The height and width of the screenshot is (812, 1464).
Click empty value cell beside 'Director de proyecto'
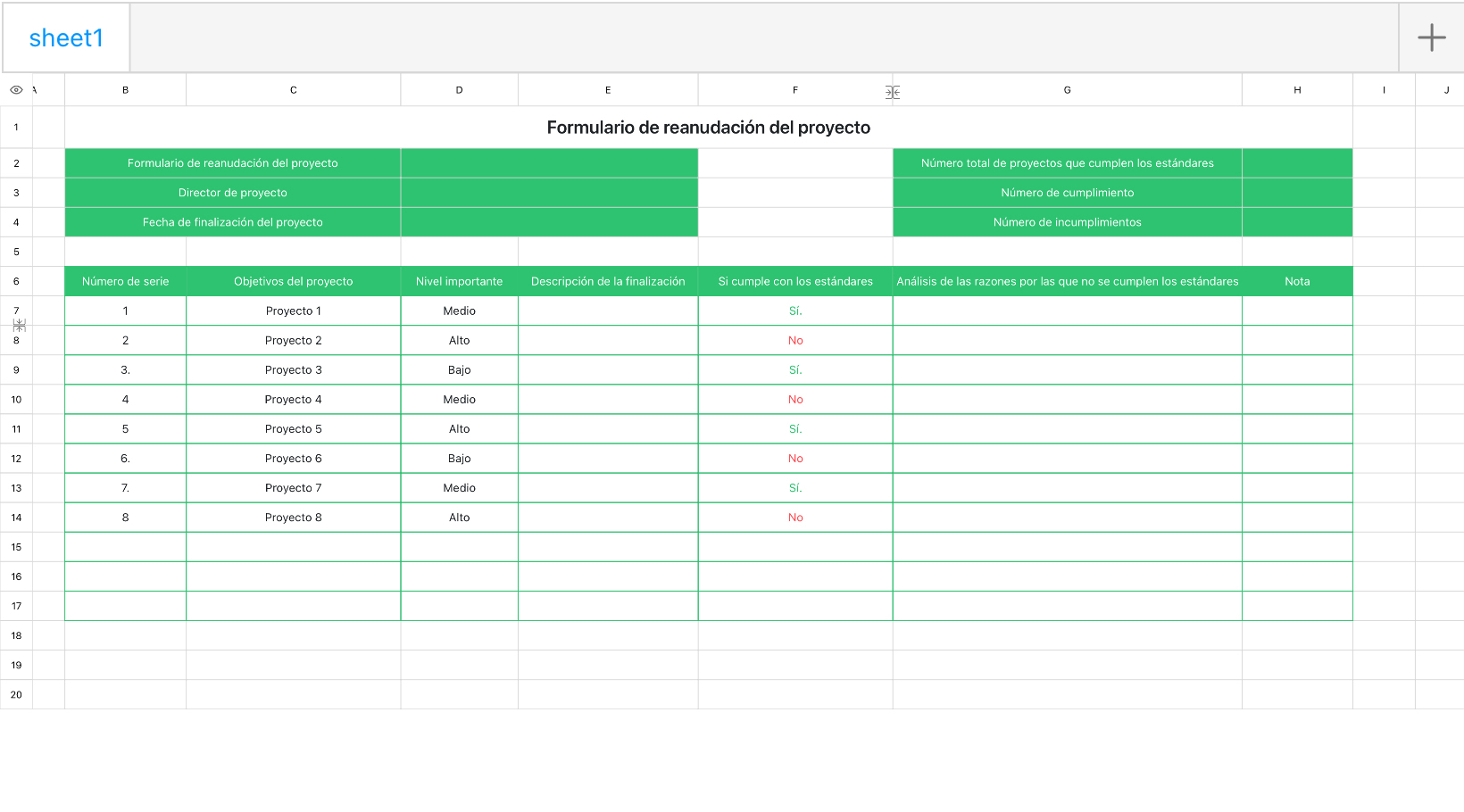point(549,193)
